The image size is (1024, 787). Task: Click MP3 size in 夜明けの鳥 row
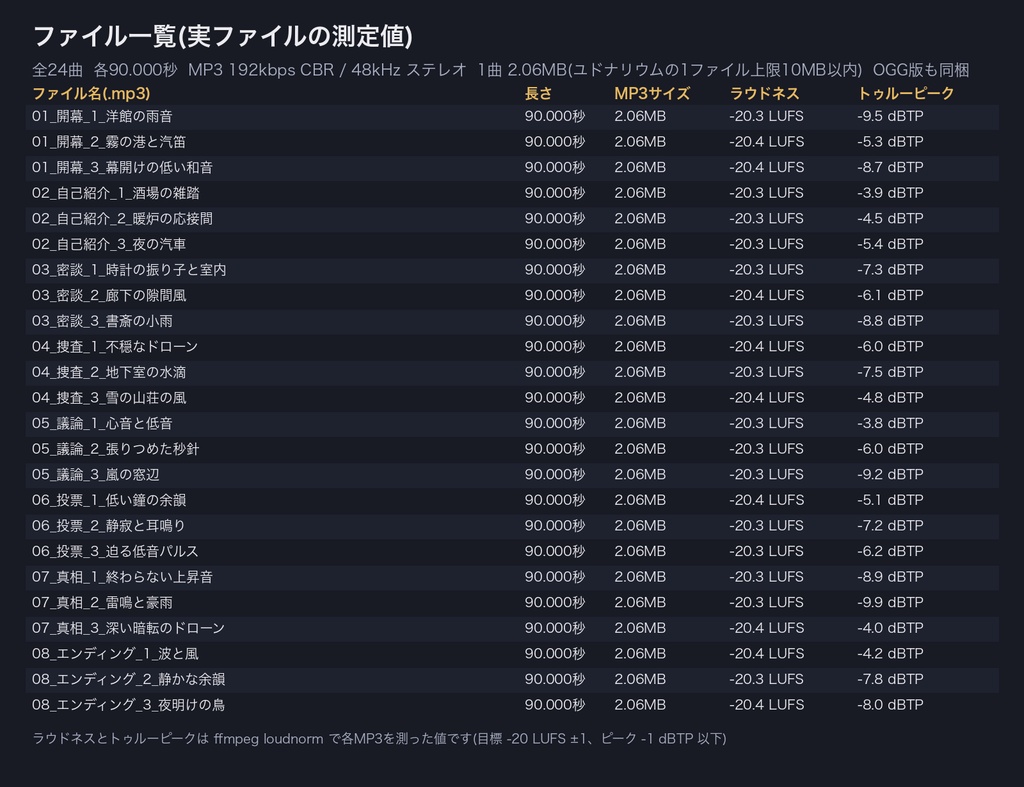point(640,704)
